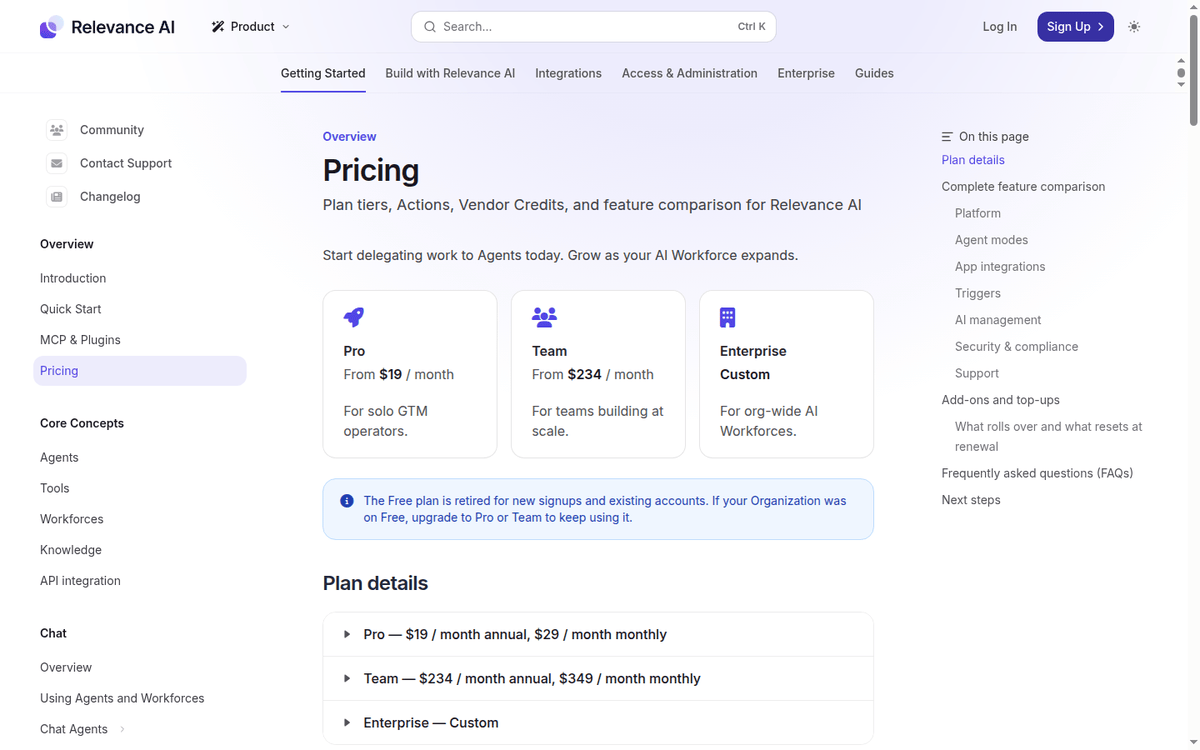Click the Sign Up button
The width and height of the screenshot is (1200, 750).
point(1076,27)
